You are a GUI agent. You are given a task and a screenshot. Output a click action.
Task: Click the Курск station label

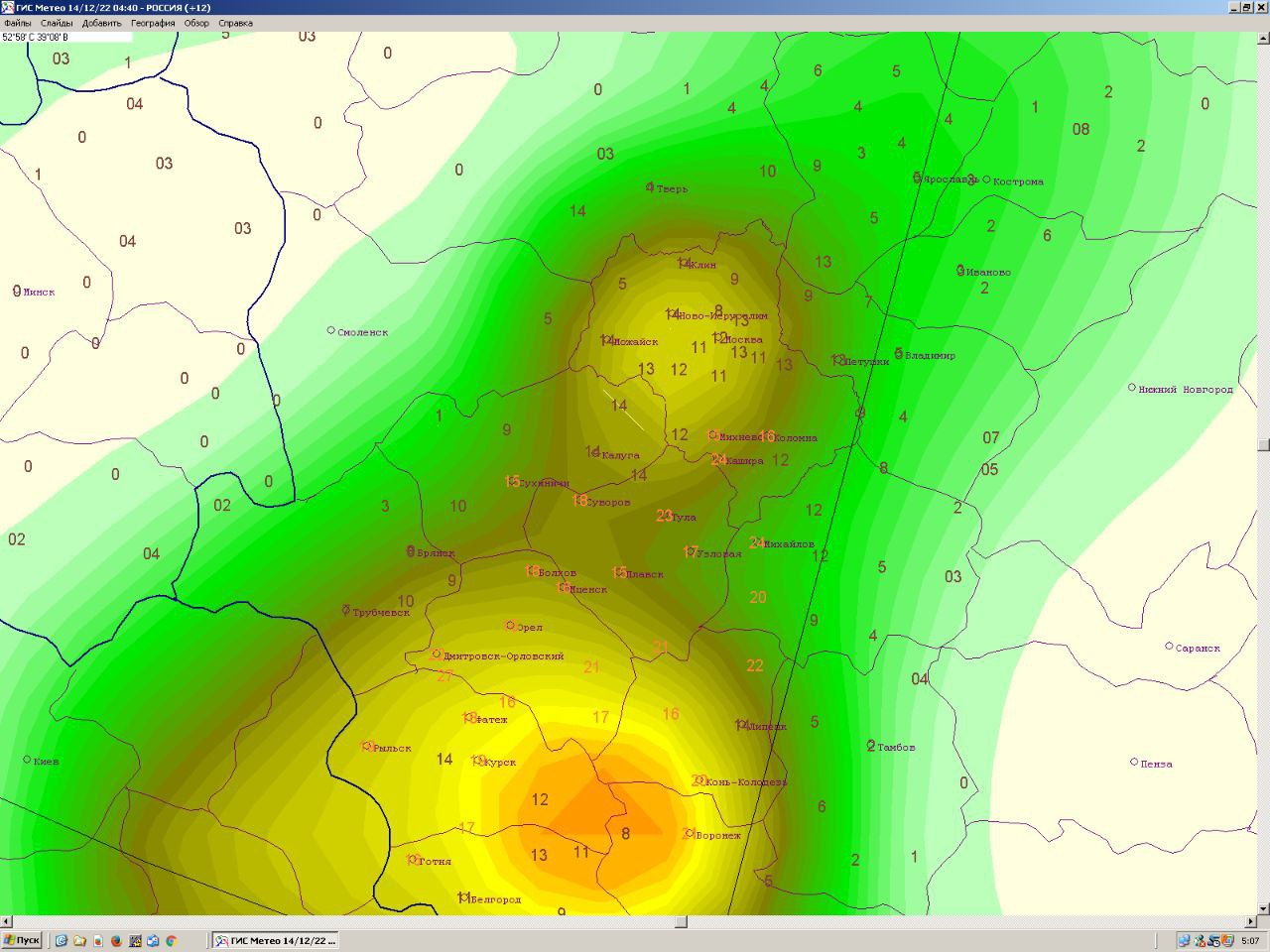(x=500, y=763)
